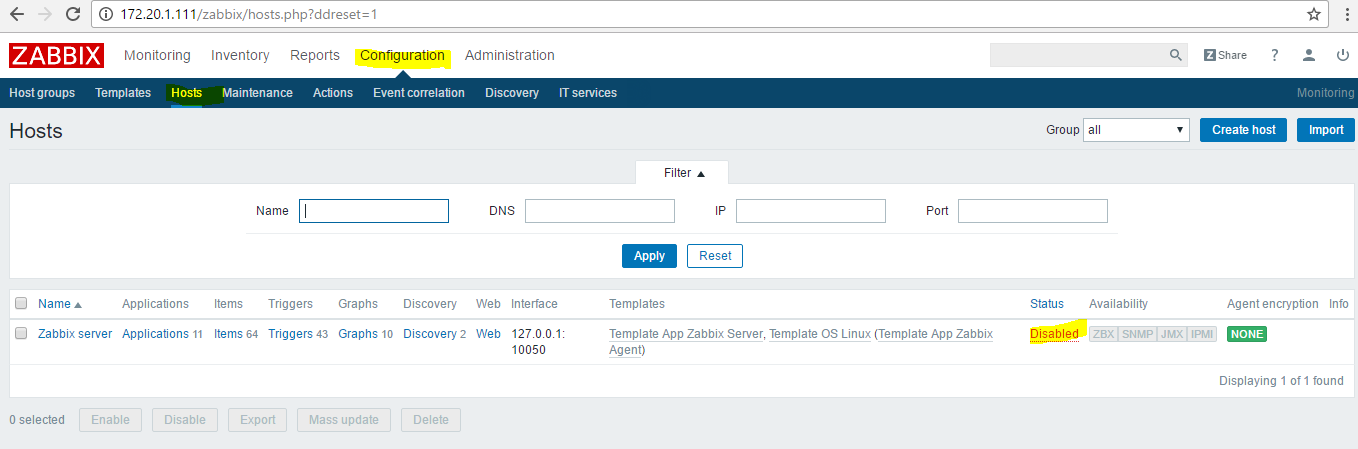Click the SNMP availability indicator
Viewport: 1358px width, 449px height.
(x=1136, y=334)
